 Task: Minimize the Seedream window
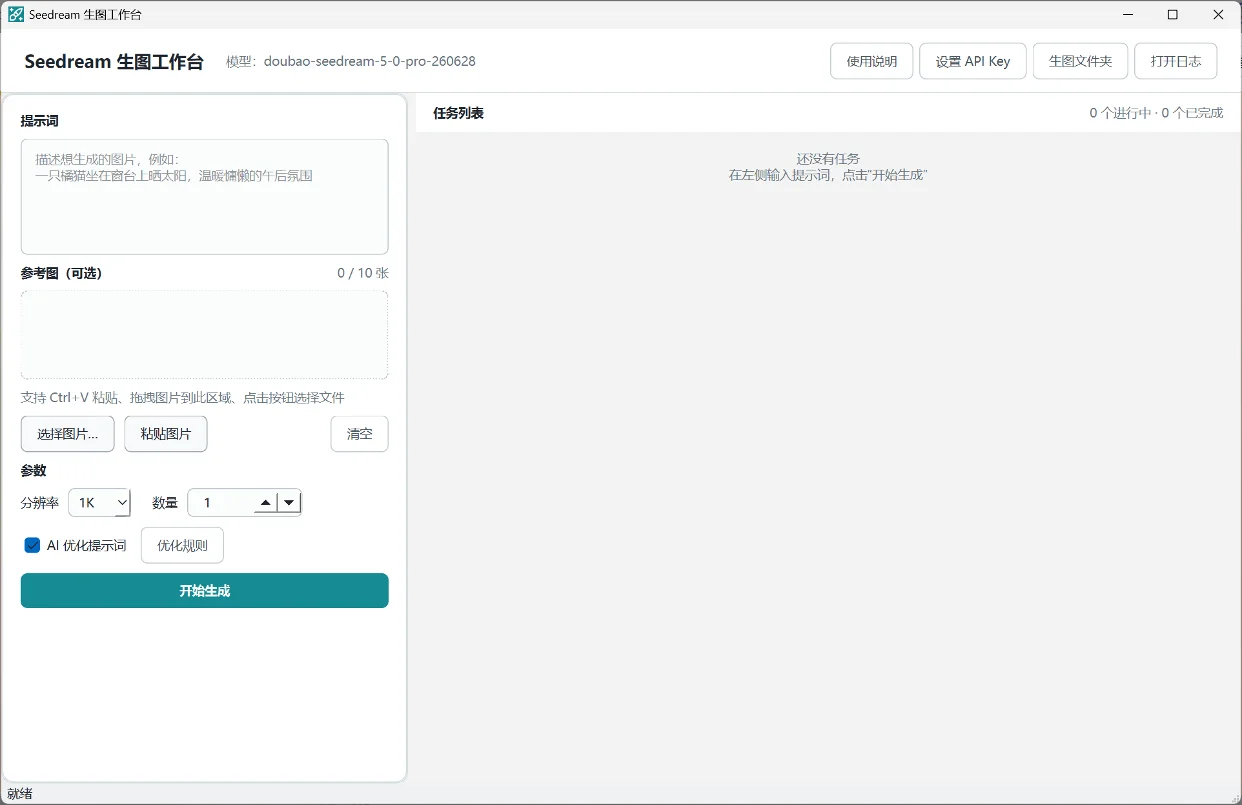point(1127,15)
